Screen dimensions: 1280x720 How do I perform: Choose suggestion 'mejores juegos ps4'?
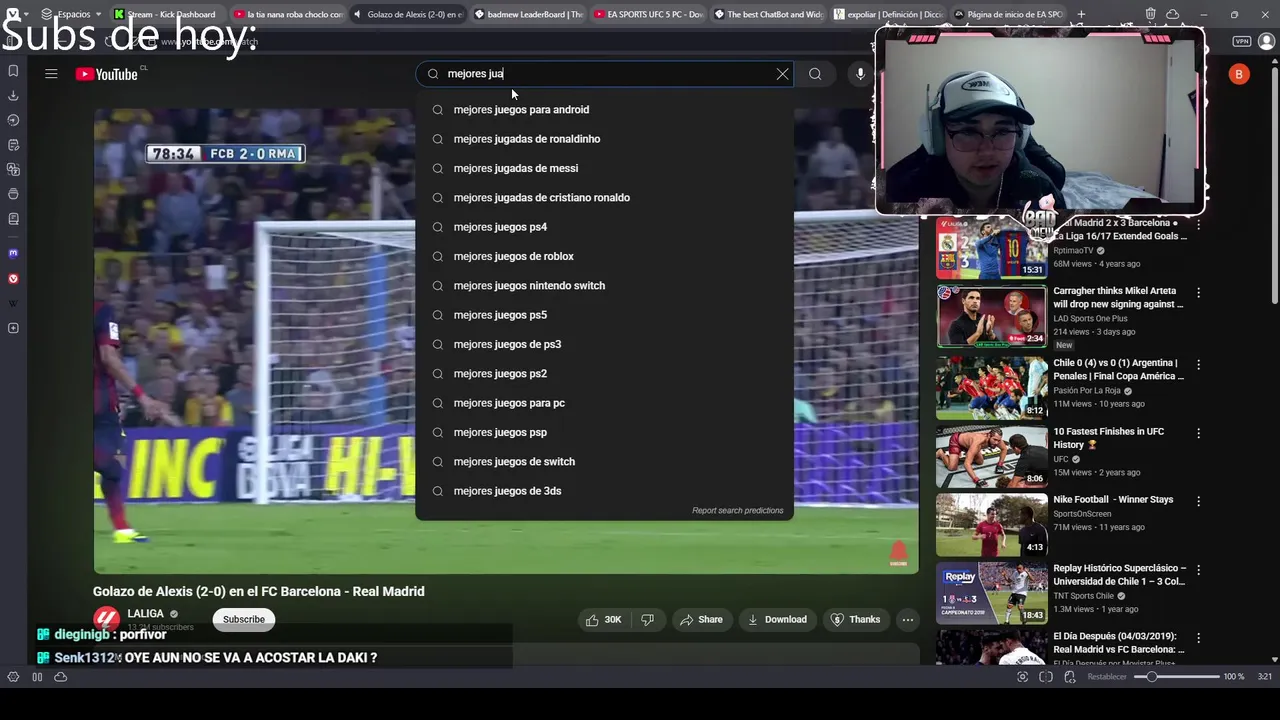[x=604, y=227]
